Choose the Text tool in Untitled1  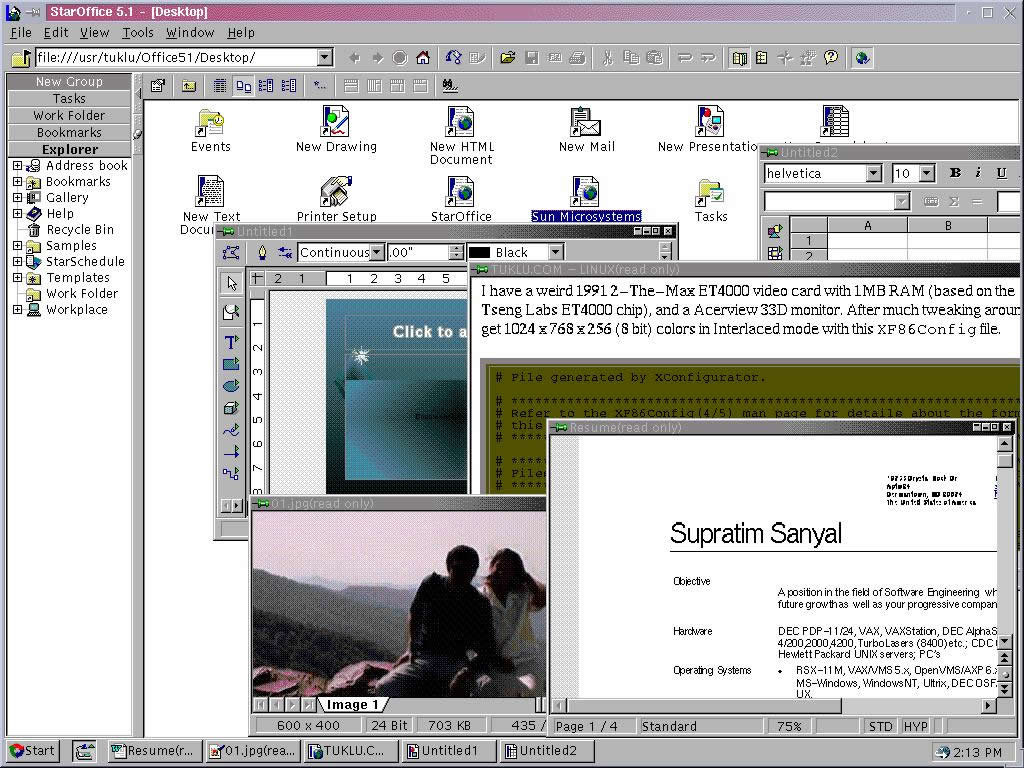point(231,342)
